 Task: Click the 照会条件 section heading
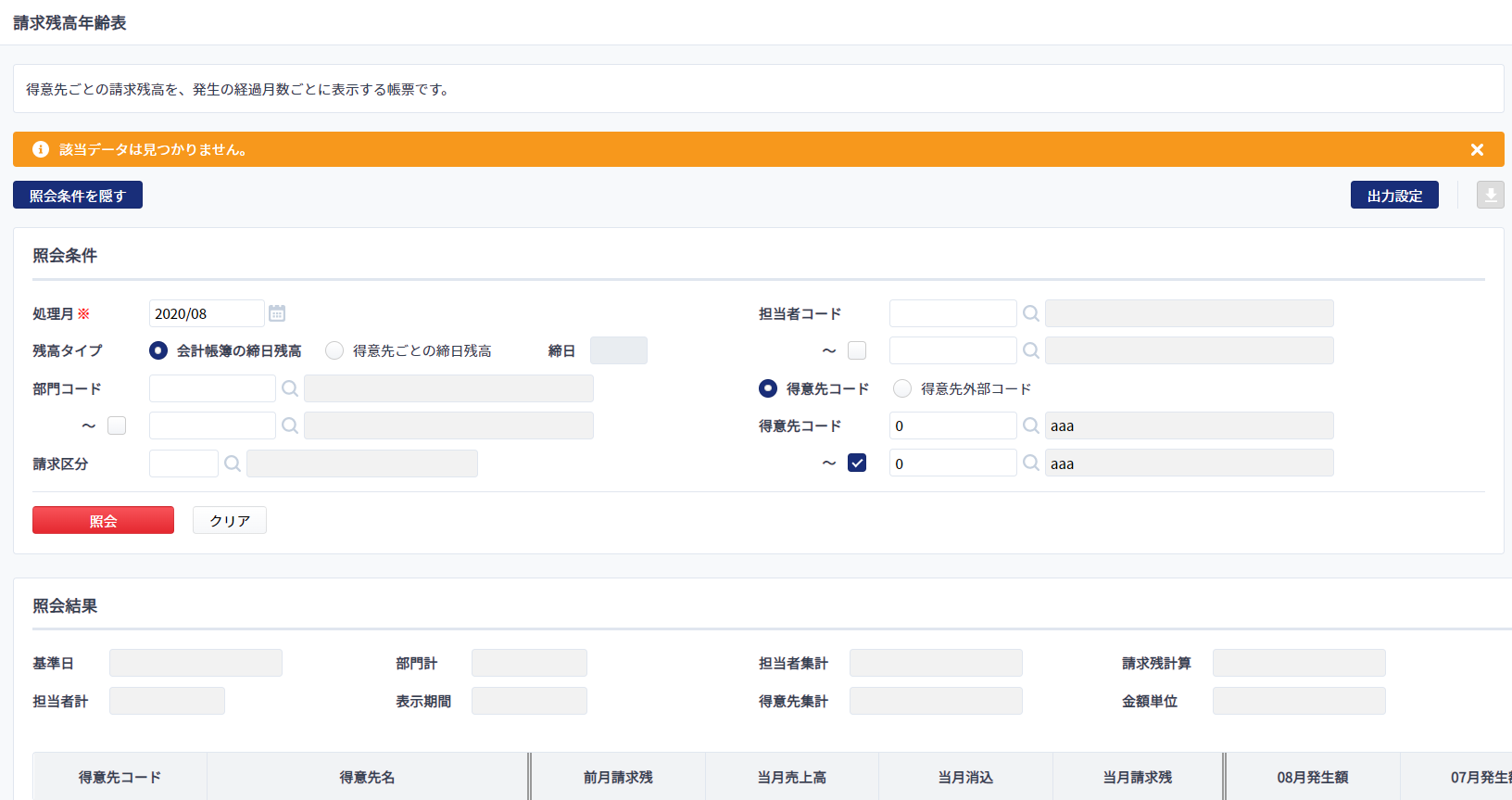[65, 255]
